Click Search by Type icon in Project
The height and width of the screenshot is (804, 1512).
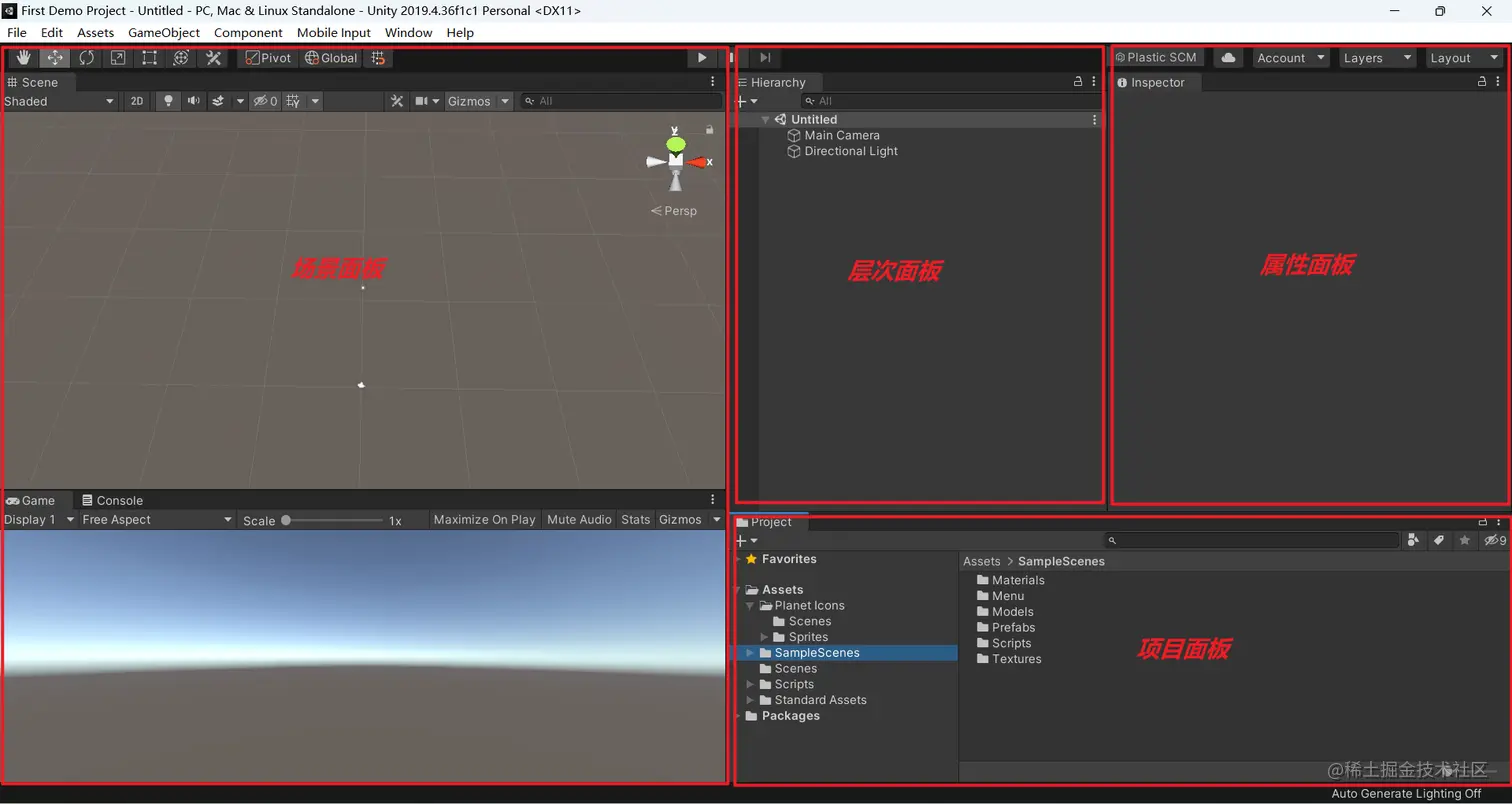tap(1413, 540)
